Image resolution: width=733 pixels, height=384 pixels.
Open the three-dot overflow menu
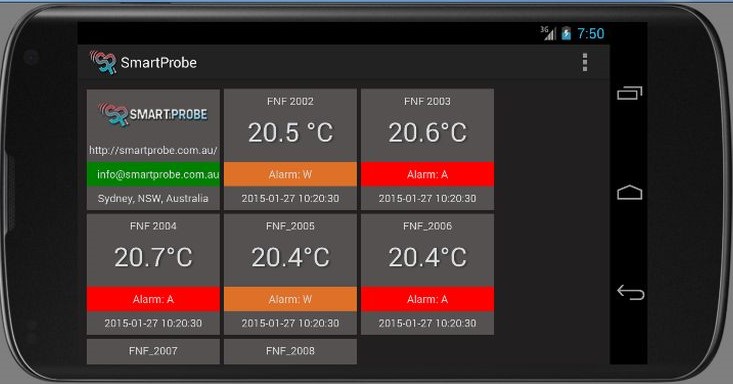coord(584,62)
